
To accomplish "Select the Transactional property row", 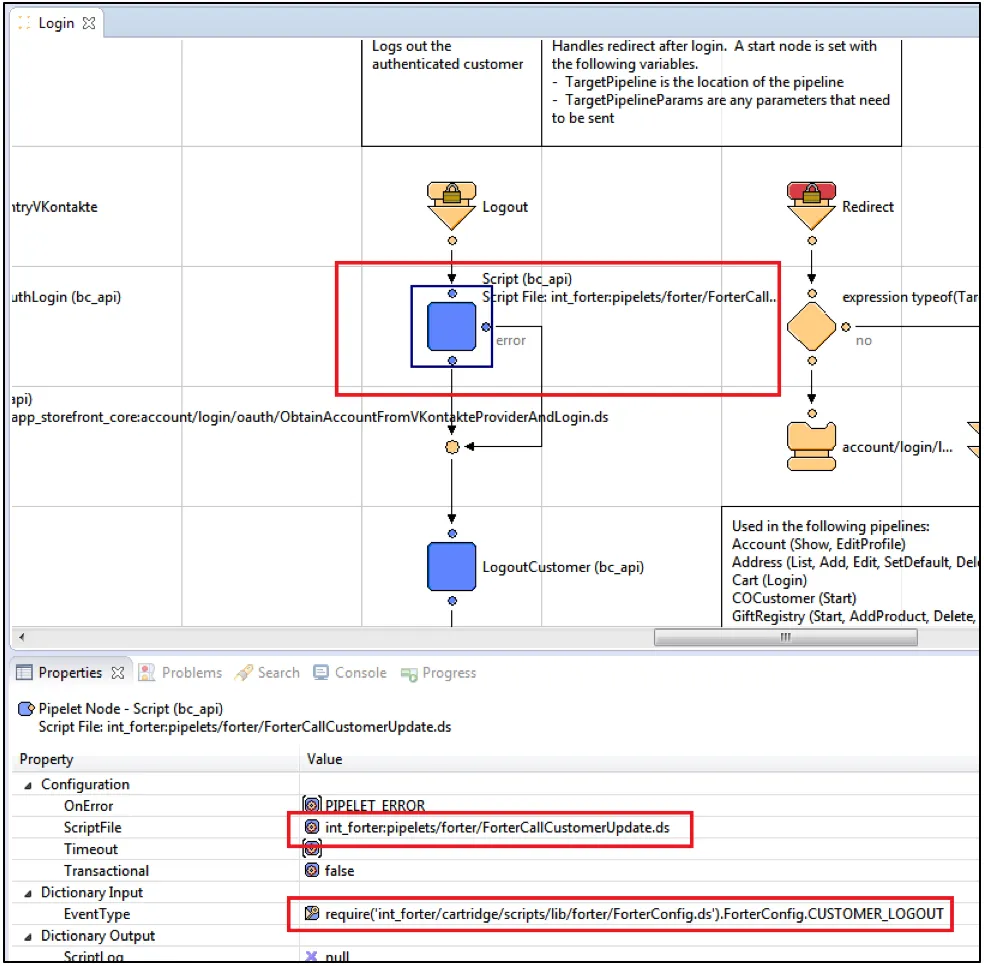I will coord(495,871).
